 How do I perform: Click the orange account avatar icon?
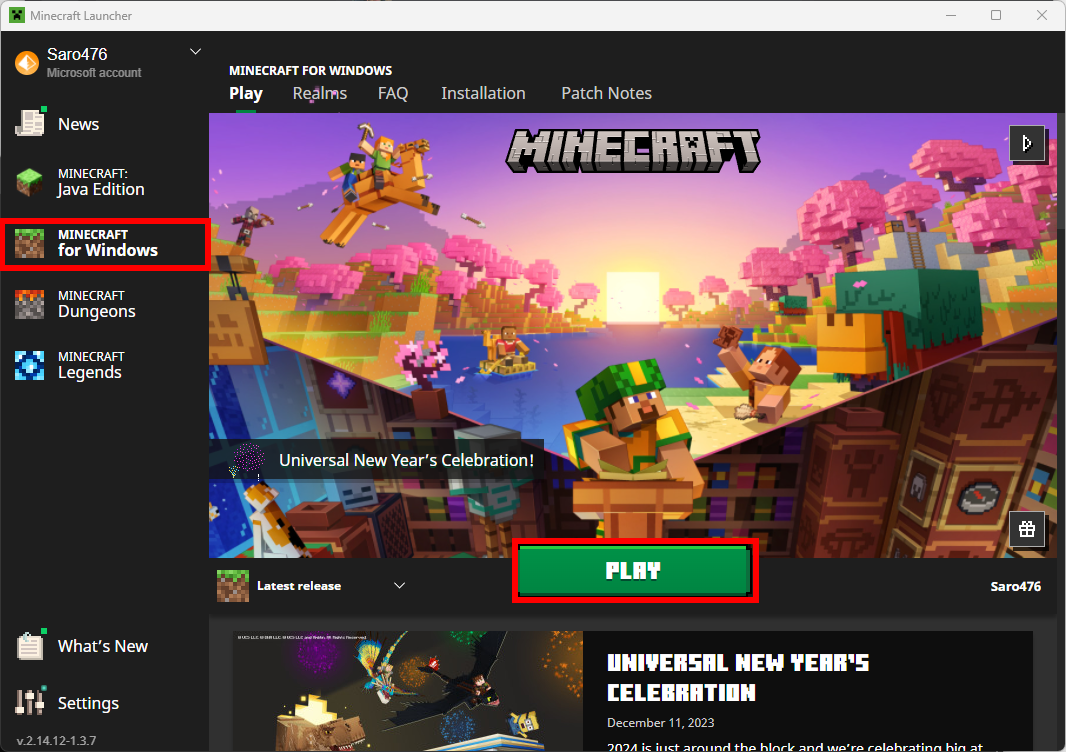click(27, 63)
